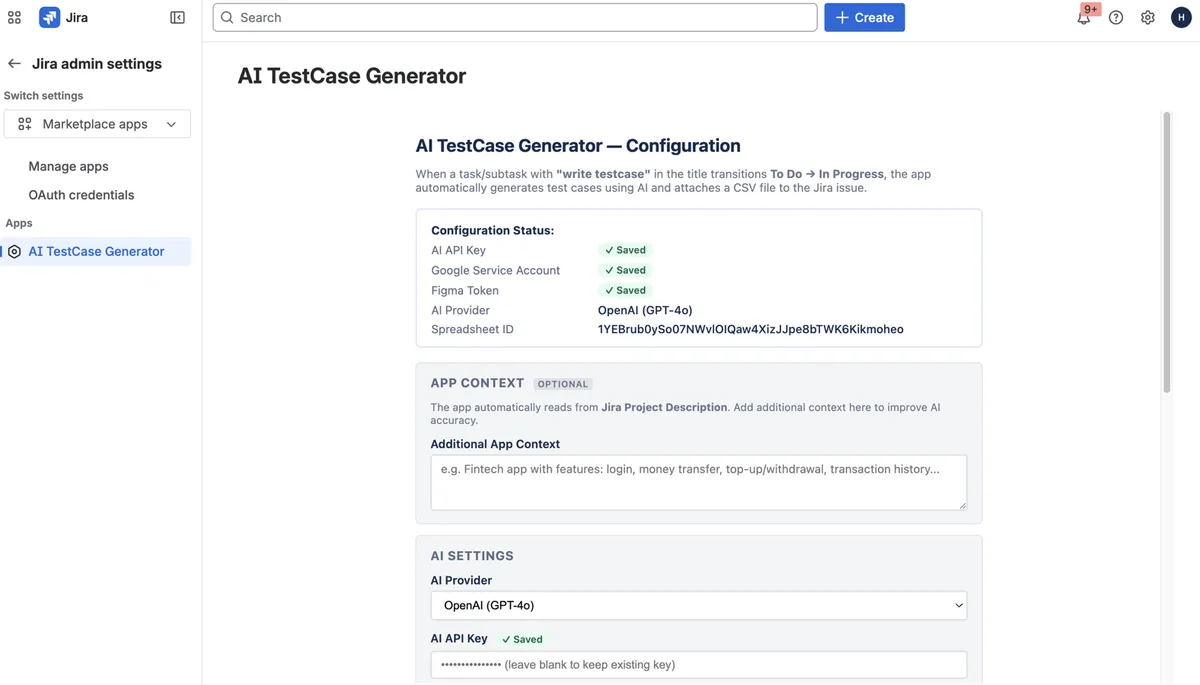Screen dimensions: 1200x685
Task: Click the Saved badge next to Google Service Account
Action: pos(625,270)
